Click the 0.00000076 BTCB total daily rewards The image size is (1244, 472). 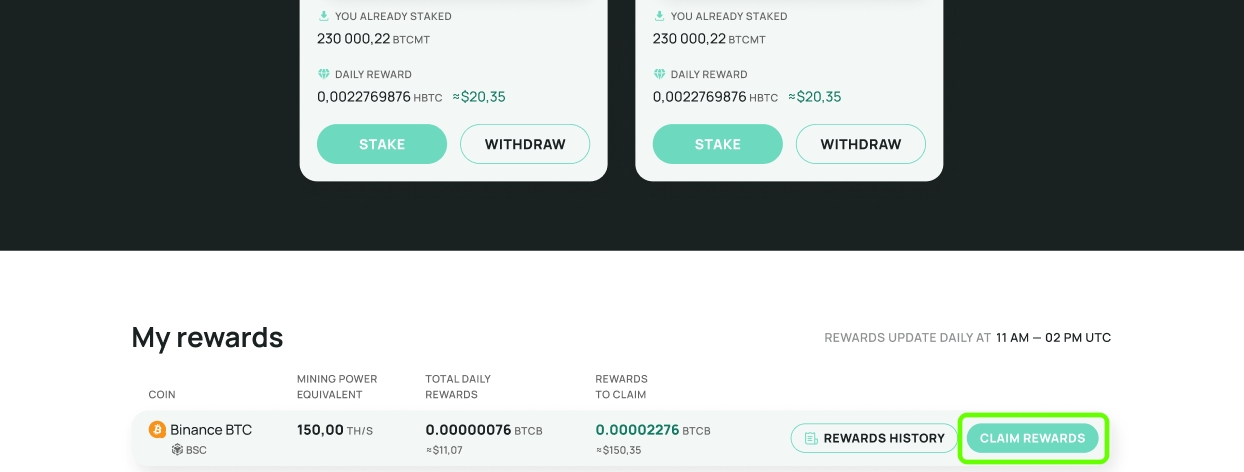point(468,430)
